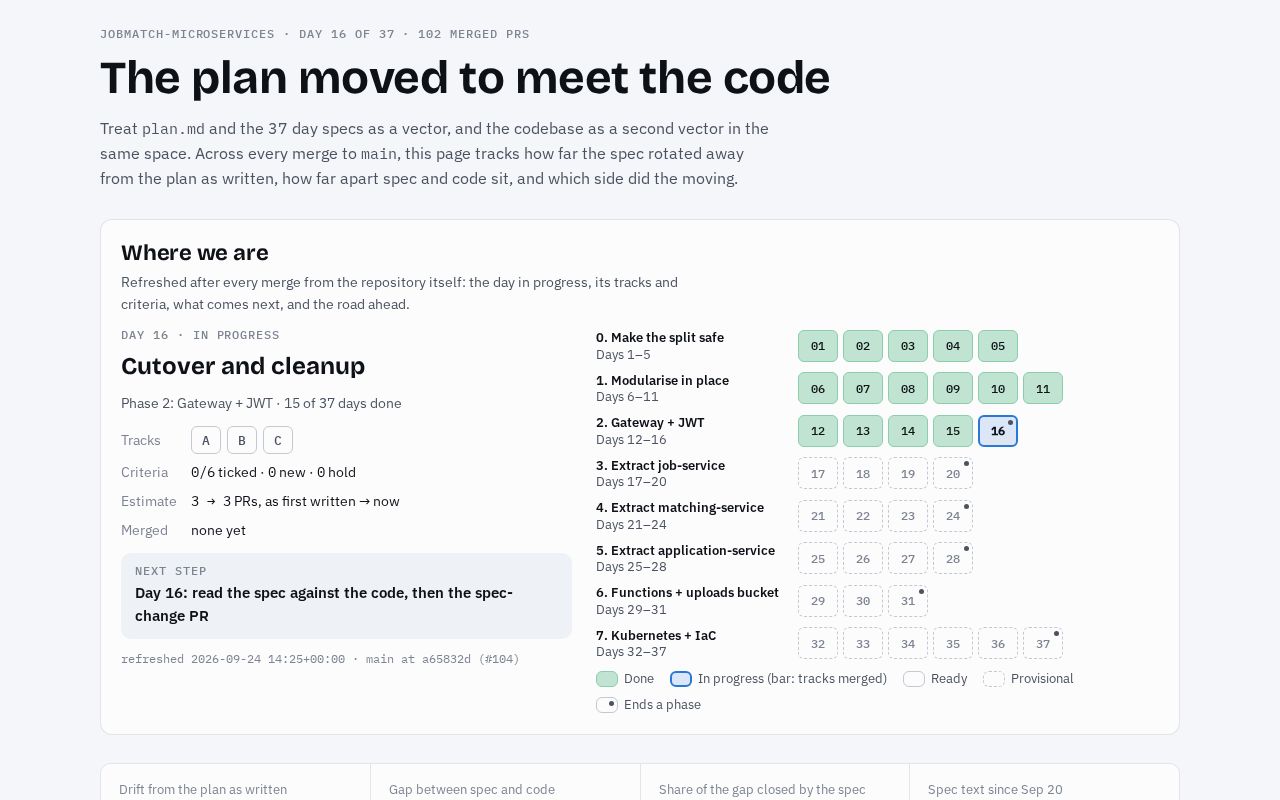Click phase '2. Gateway + JWT'
This screenshot has width=1280, height=800.
pos(651,422)
